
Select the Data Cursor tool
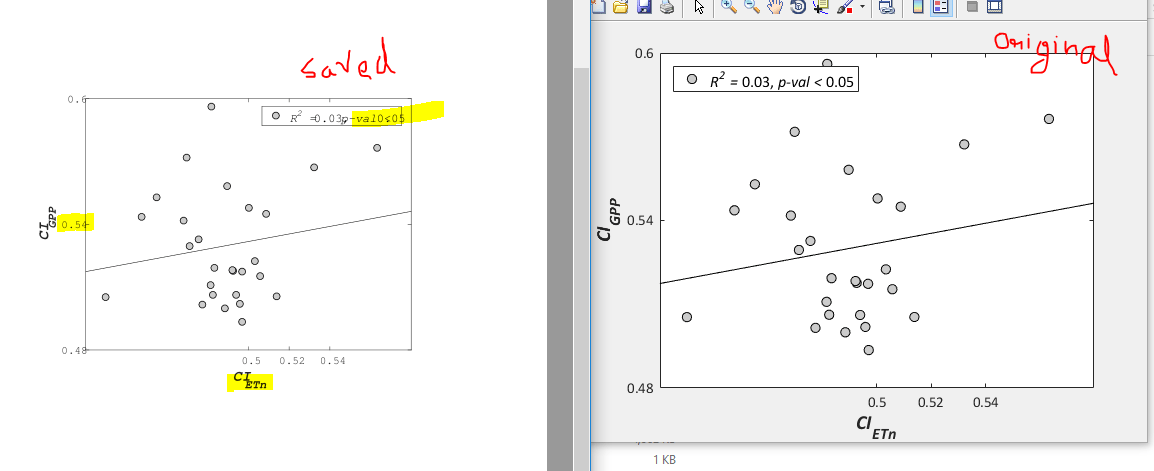click(x=821, y=7)
